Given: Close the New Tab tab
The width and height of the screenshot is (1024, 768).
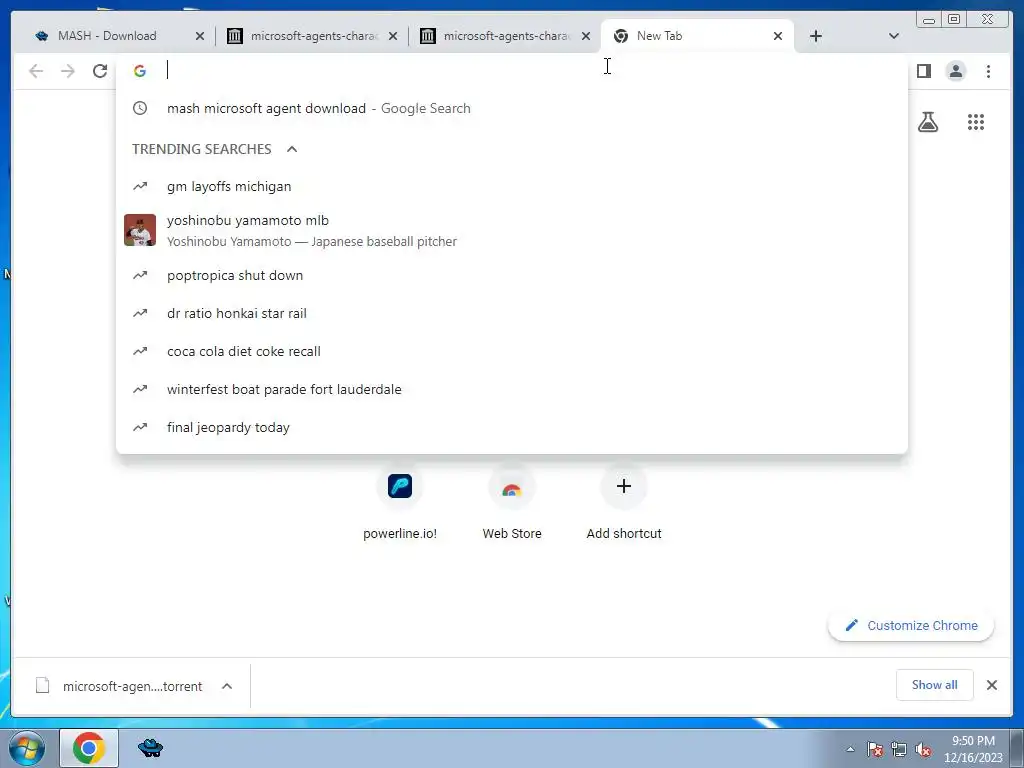Looking at the screenshot, I should pos(778,36).
